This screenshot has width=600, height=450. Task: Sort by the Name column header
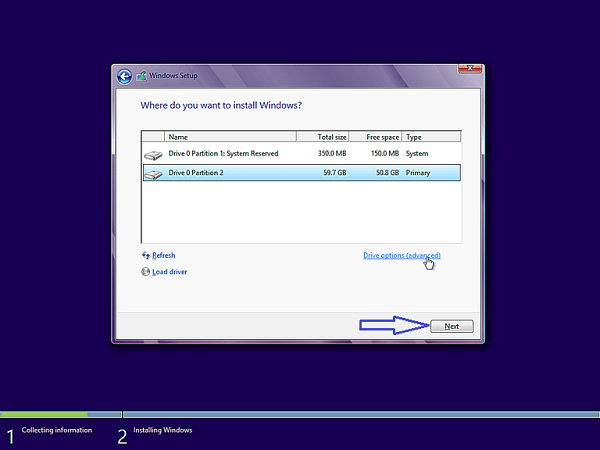230,137
